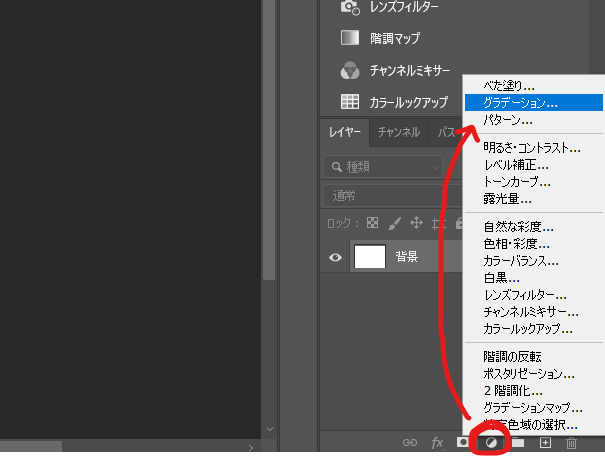Create a new group with the folder icon
The width and height of the screenshot is (605, 457).
[x=518, y=442]
